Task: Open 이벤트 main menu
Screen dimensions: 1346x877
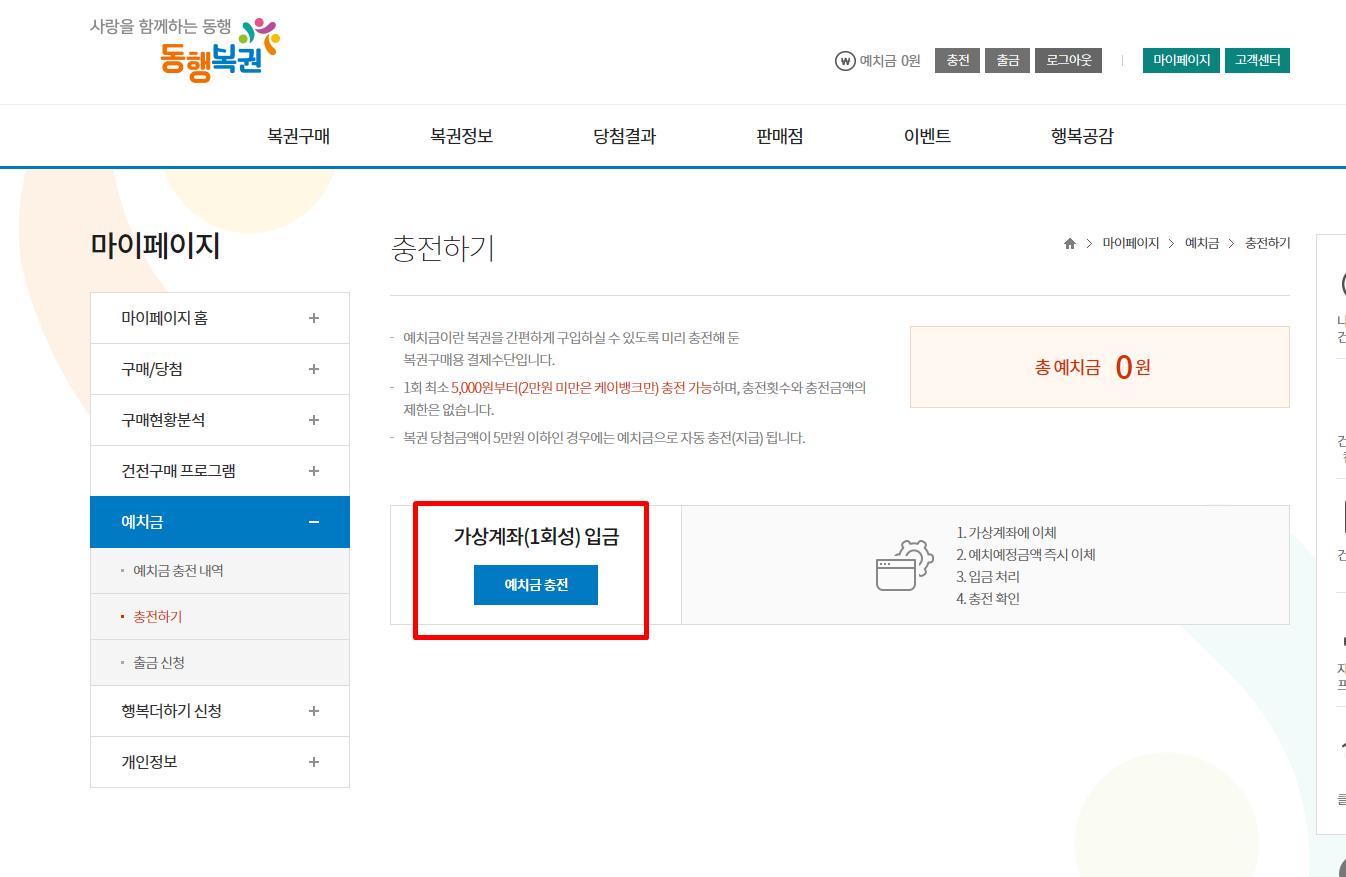Action: [x=927, y=137]
